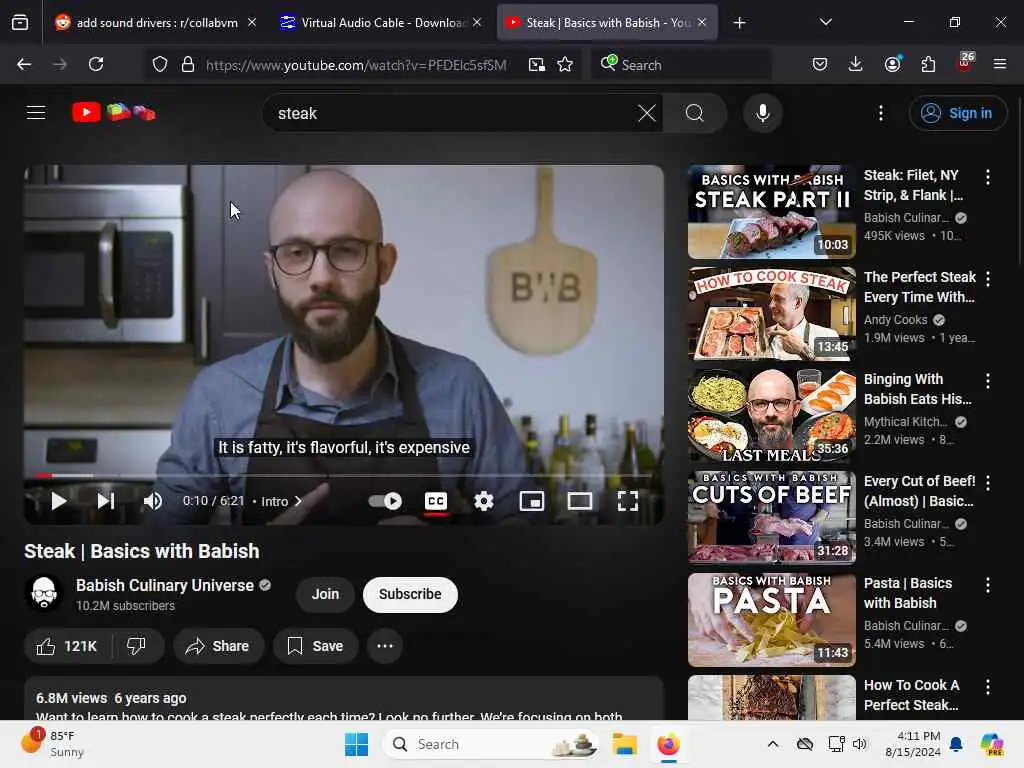This screenshot has width=1024, height=768.
Task: Open menu for How To Cook A Perfect Steak
Action: (x=987, y=686)
